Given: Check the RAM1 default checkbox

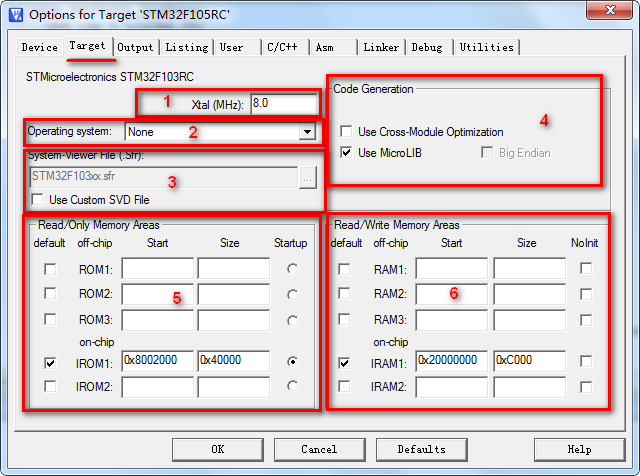Looking at the screenshot, I should (x=344, y=269).
